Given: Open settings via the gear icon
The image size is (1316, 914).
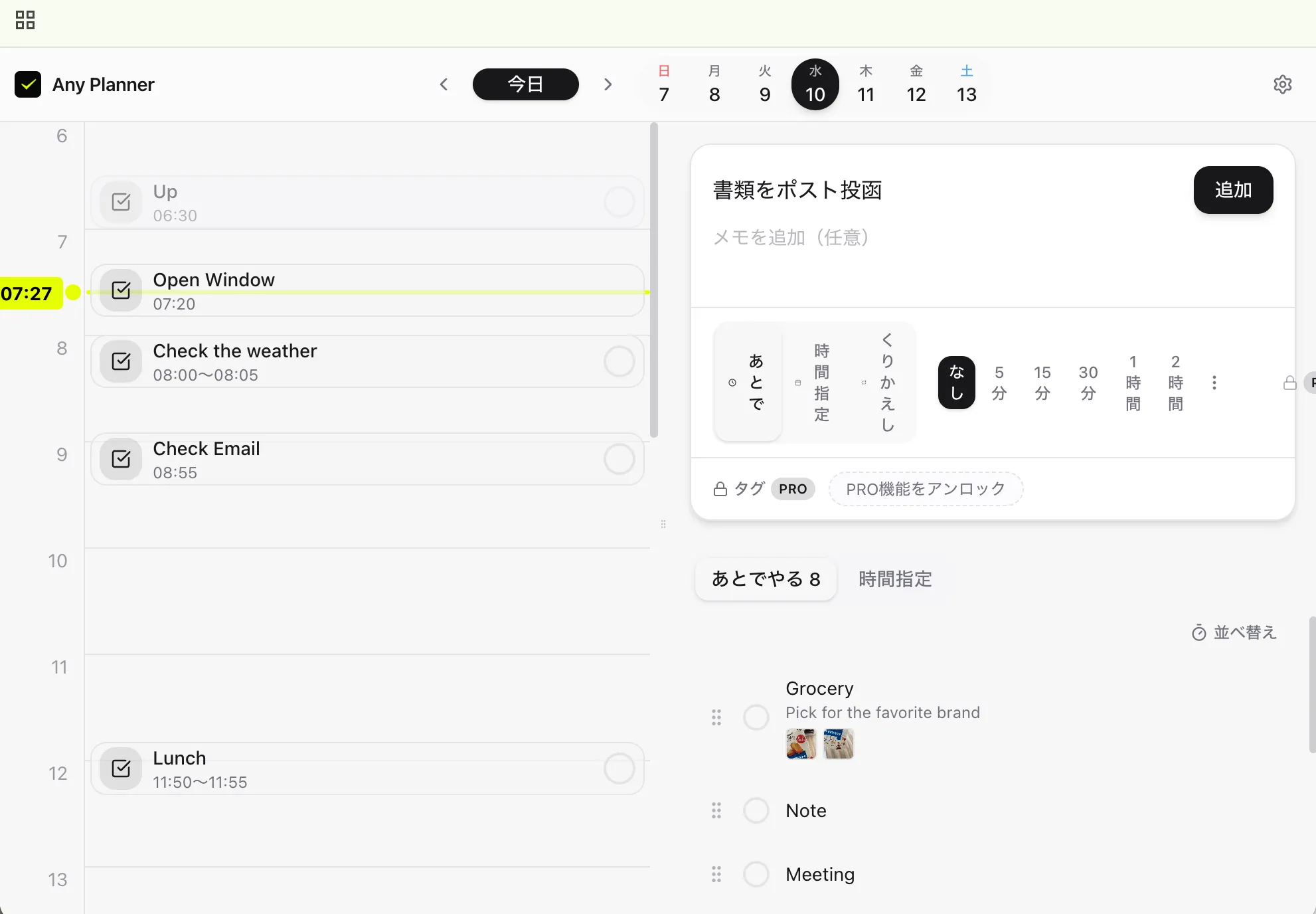Looking at the screenshot, I should (x=1283, y=84).
